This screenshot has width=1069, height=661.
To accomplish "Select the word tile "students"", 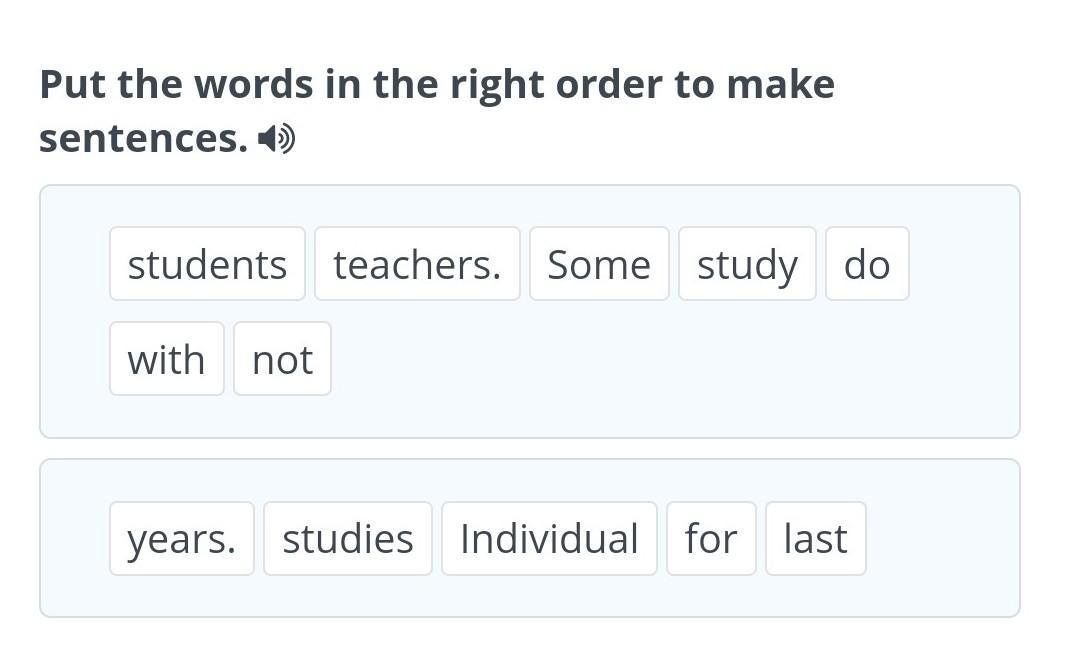I will pos(207,264).
